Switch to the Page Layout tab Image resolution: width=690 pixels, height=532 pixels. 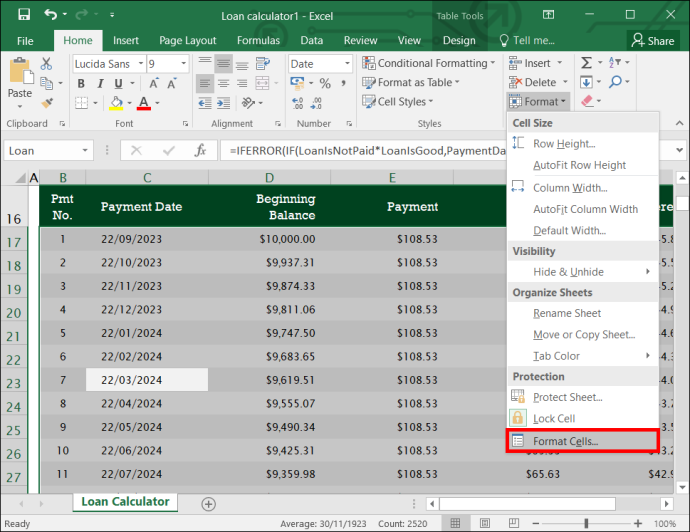point(188,40)
